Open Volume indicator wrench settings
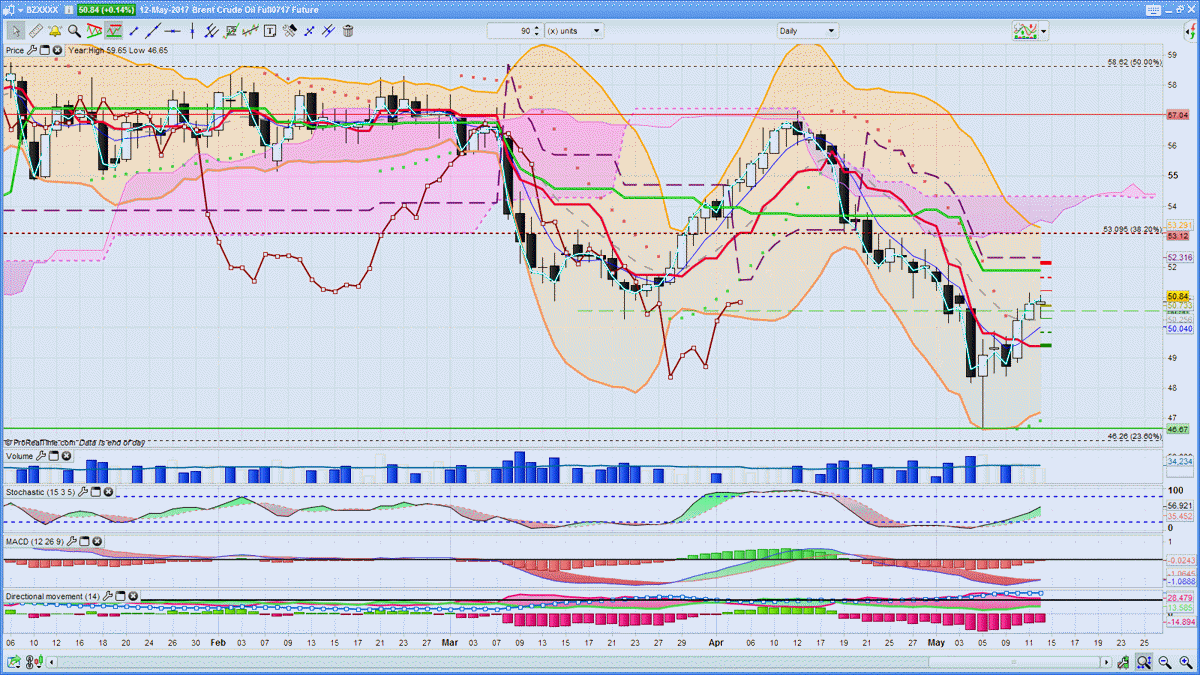 [x=41, y=456]
